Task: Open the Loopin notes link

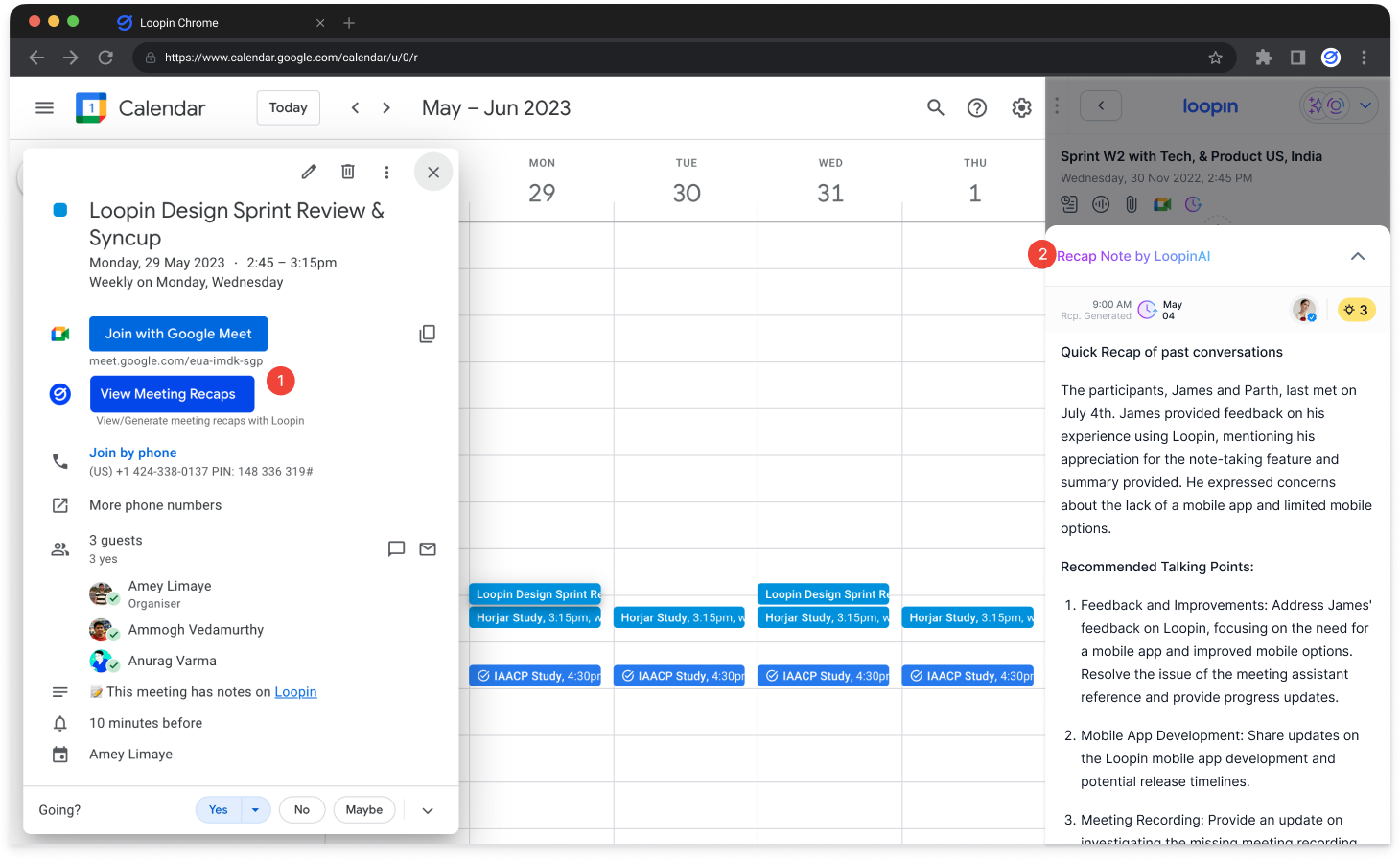Action: coord(295,692)
